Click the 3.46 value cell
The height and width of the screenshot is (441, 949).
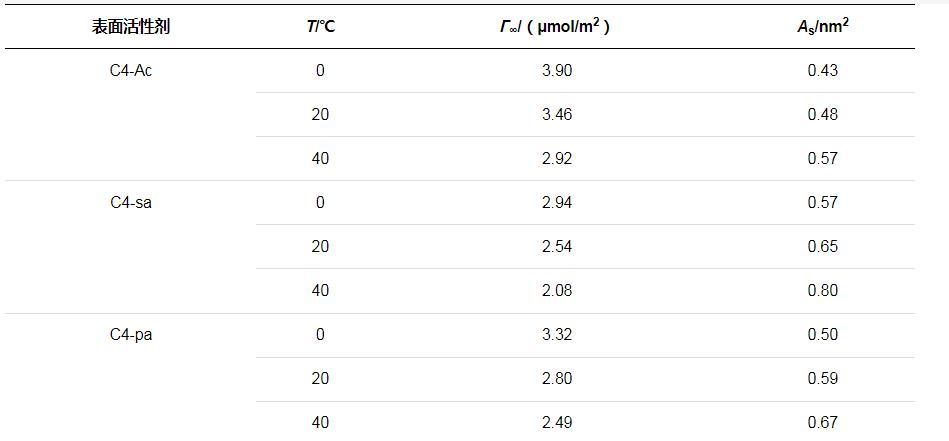(556, 115)
